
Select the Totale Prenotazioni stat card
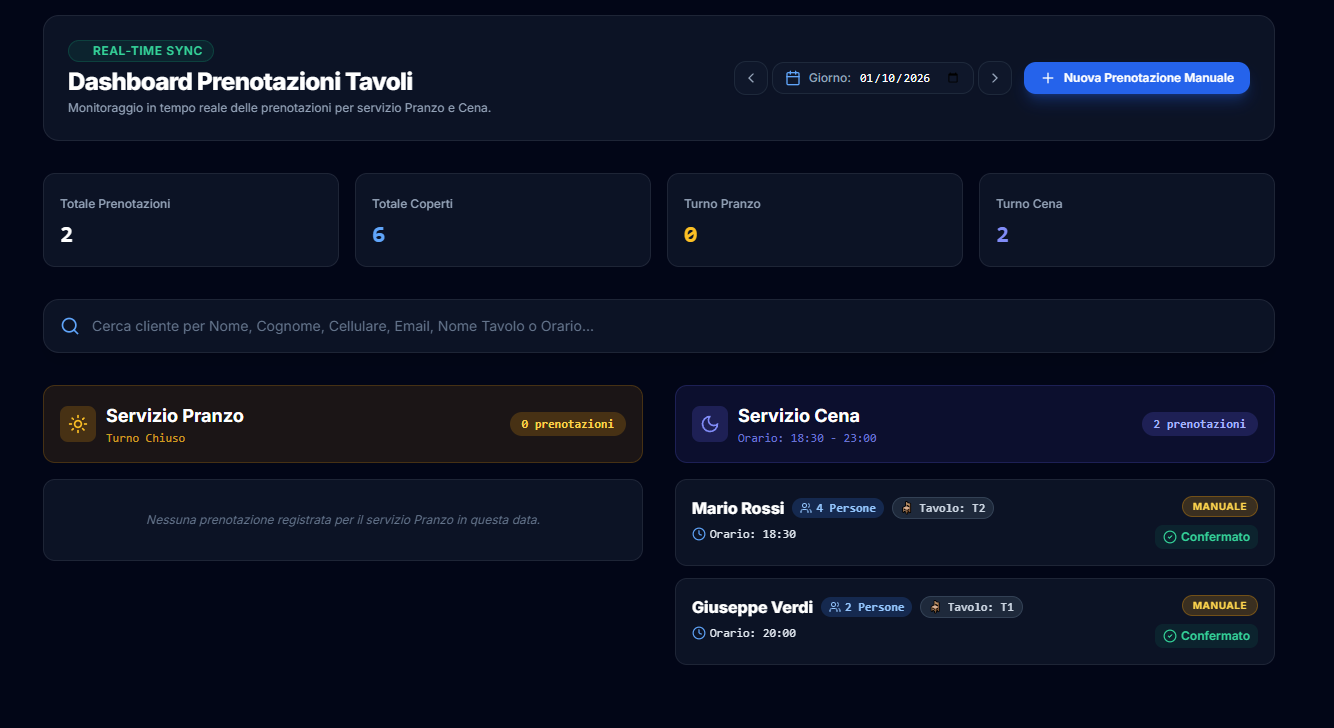click(x=191, y=220)
